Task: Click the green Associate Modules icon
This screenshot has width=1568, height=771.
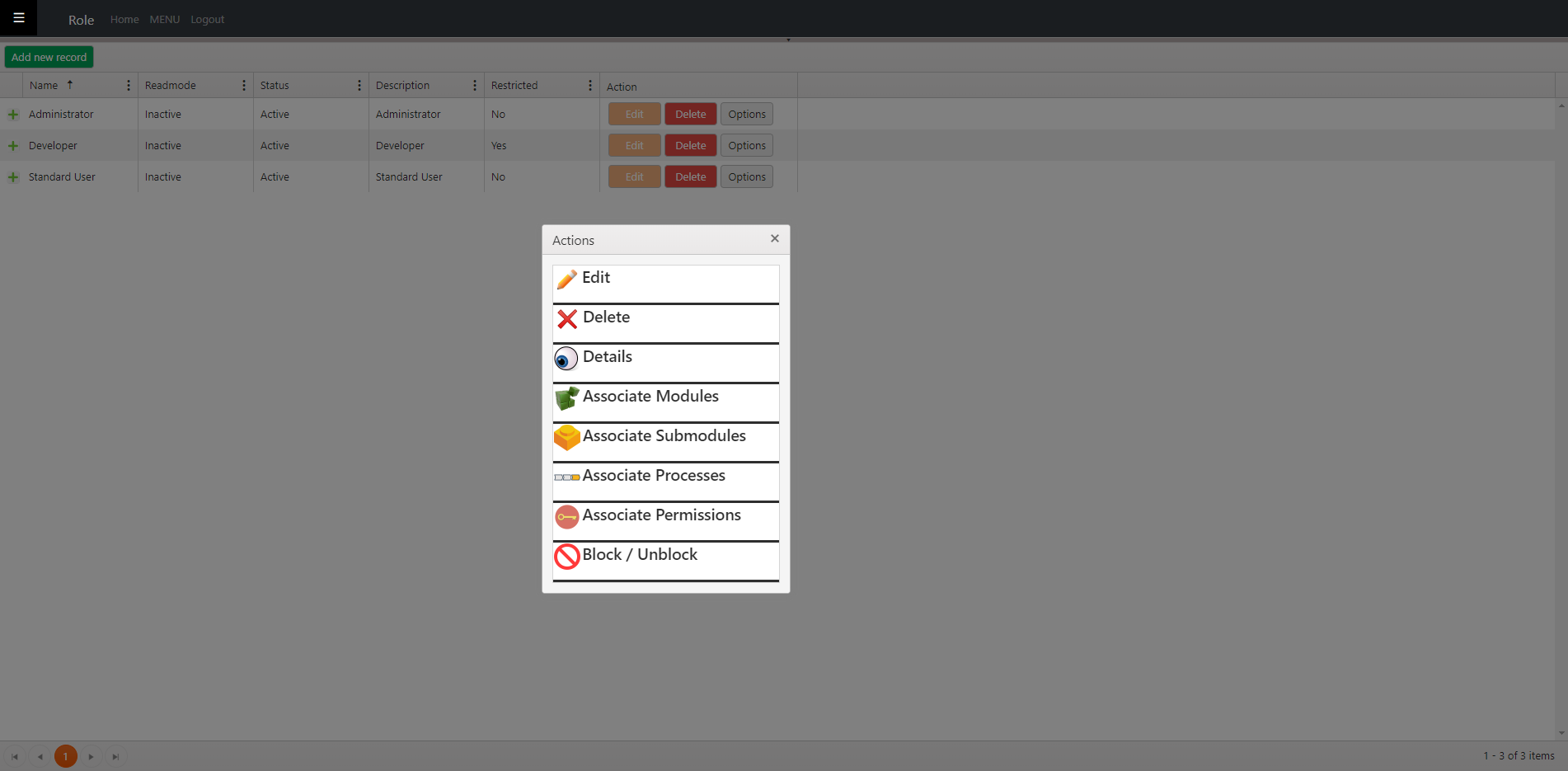Action: coord(567,398)
